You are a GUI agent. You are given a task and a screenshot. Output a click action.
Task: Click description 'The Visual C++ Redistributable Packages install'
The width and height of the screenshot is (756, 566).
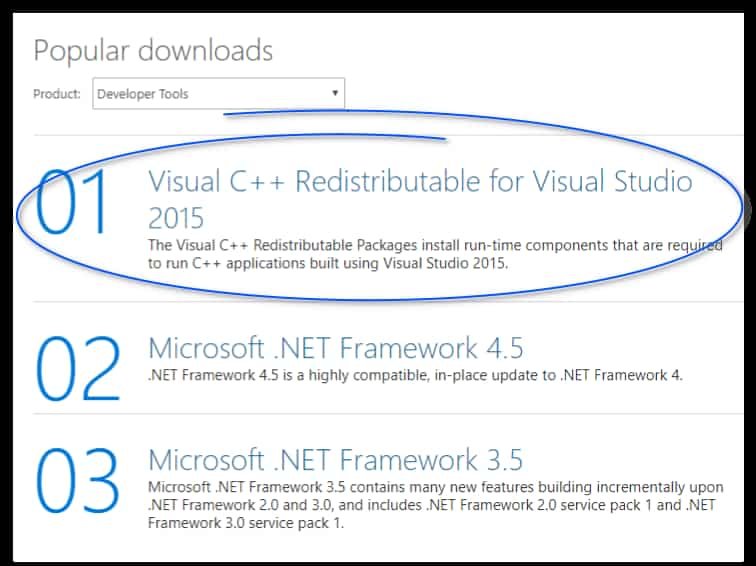[x=435, y=254]
